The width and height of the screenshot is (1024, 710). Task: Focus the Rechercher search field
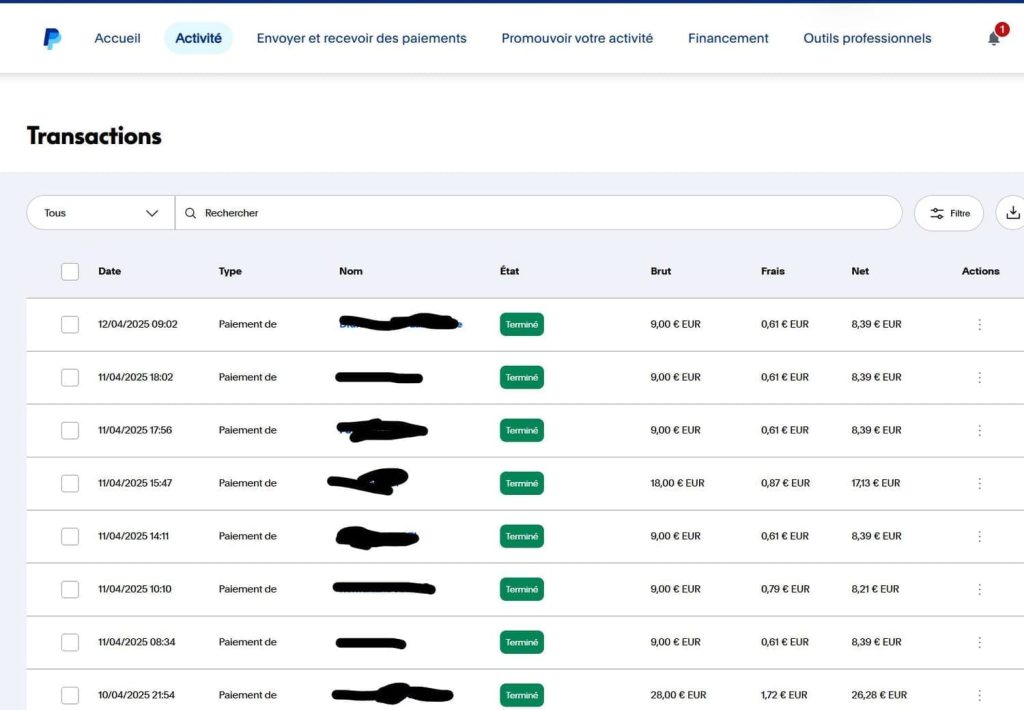point(540,213)
